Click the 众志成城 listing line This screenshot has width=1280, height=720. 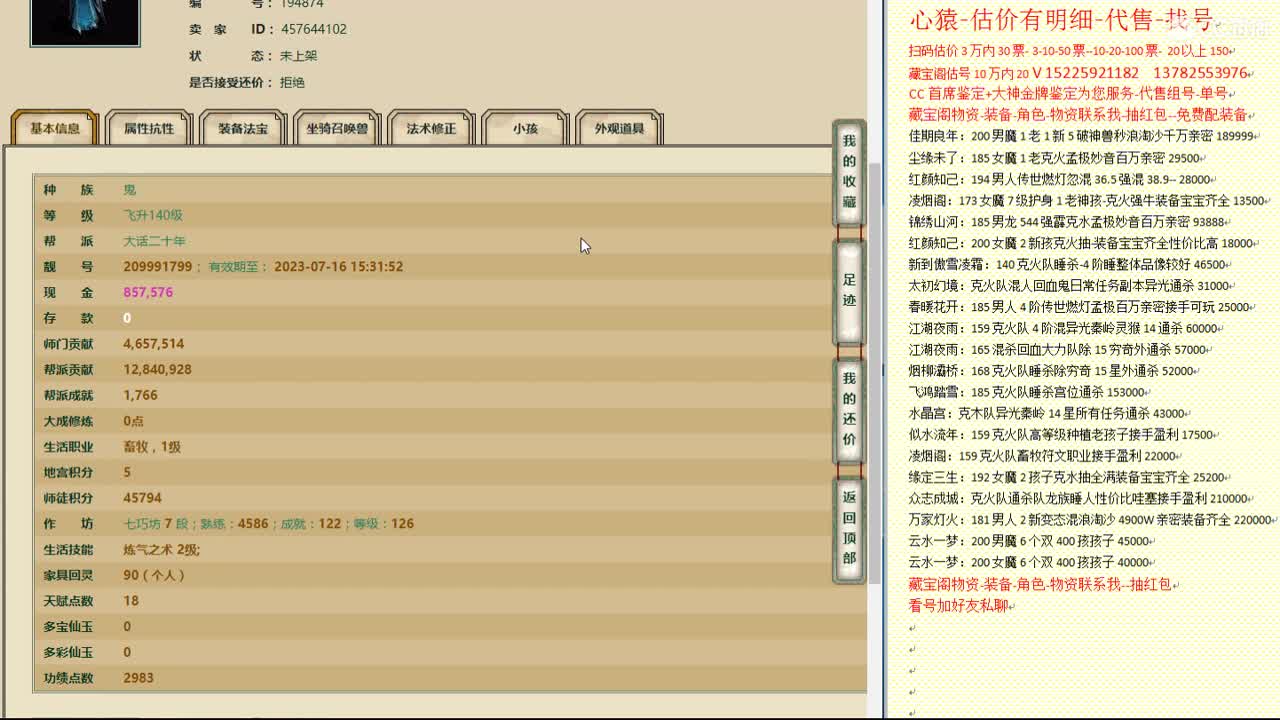1081,499
